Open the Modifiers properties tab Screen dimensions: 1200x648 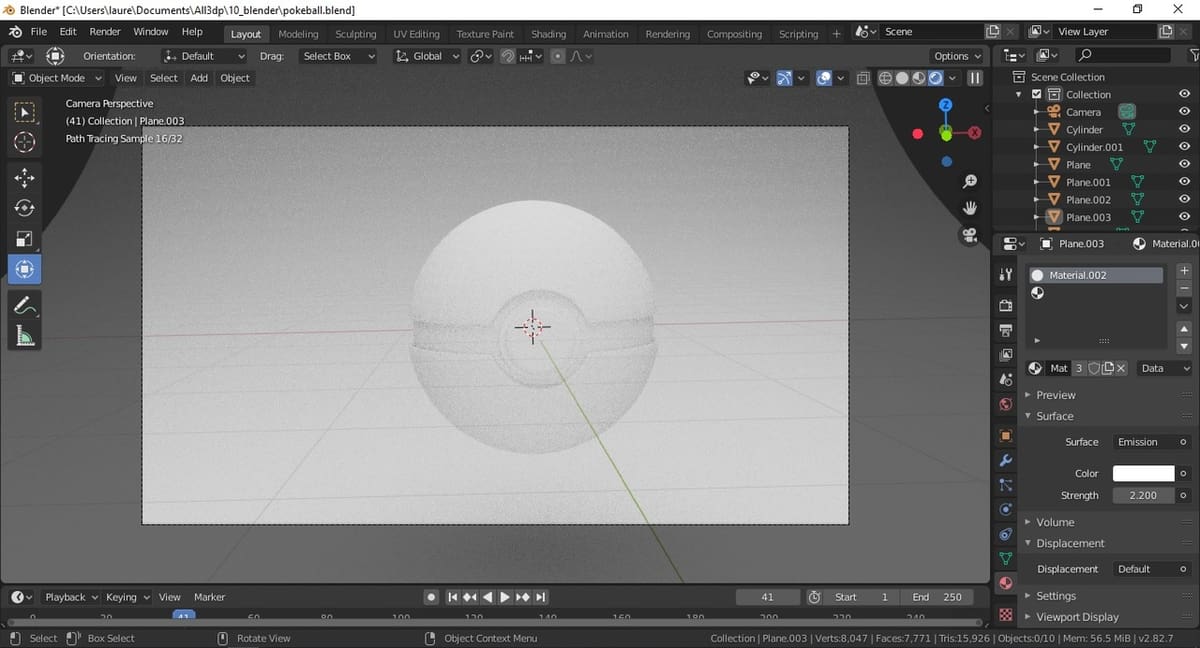pos(1006,460)
